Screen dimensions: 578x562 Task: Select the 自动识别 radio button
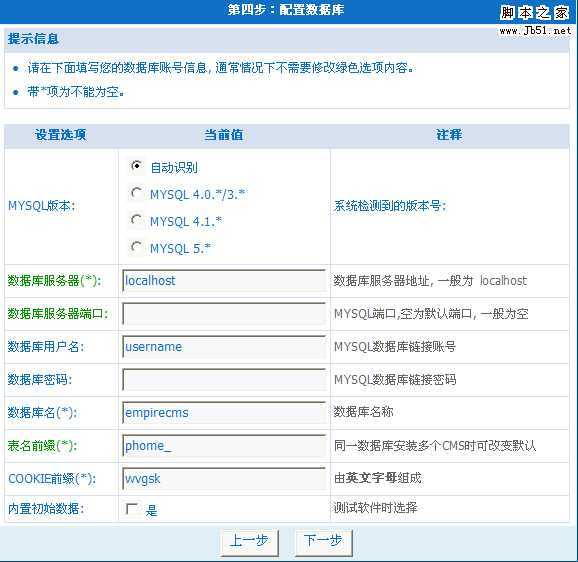(x=136, y=166)
